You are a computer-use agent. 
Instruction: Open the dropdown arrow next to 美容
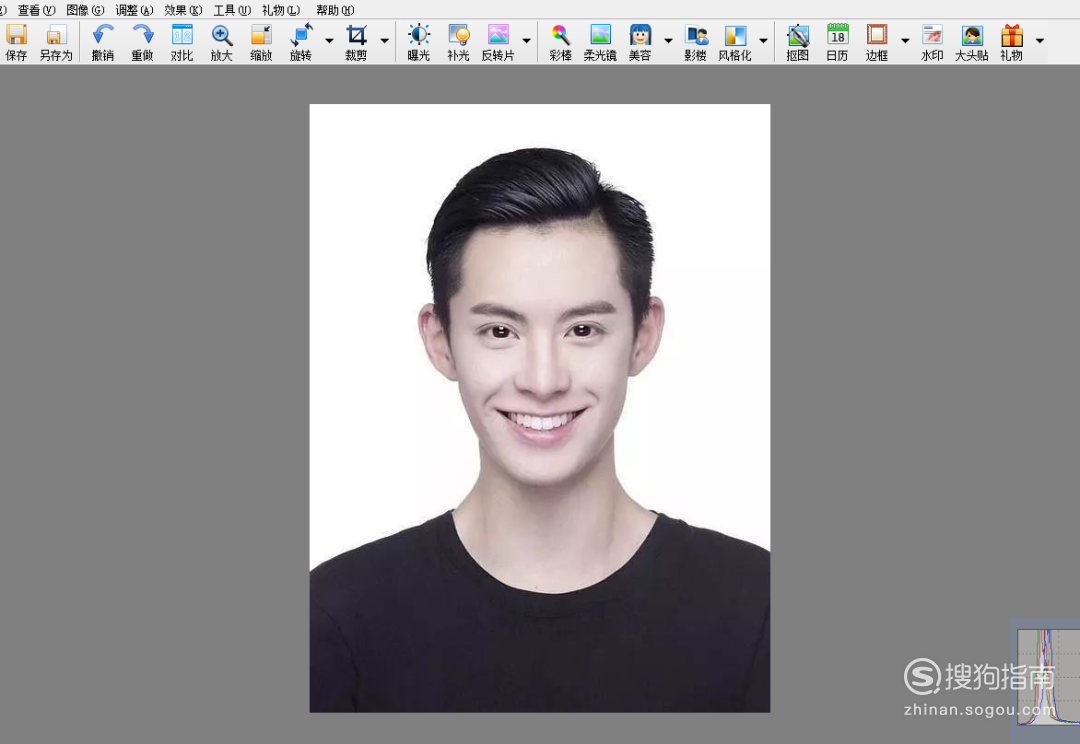[668, 41]
